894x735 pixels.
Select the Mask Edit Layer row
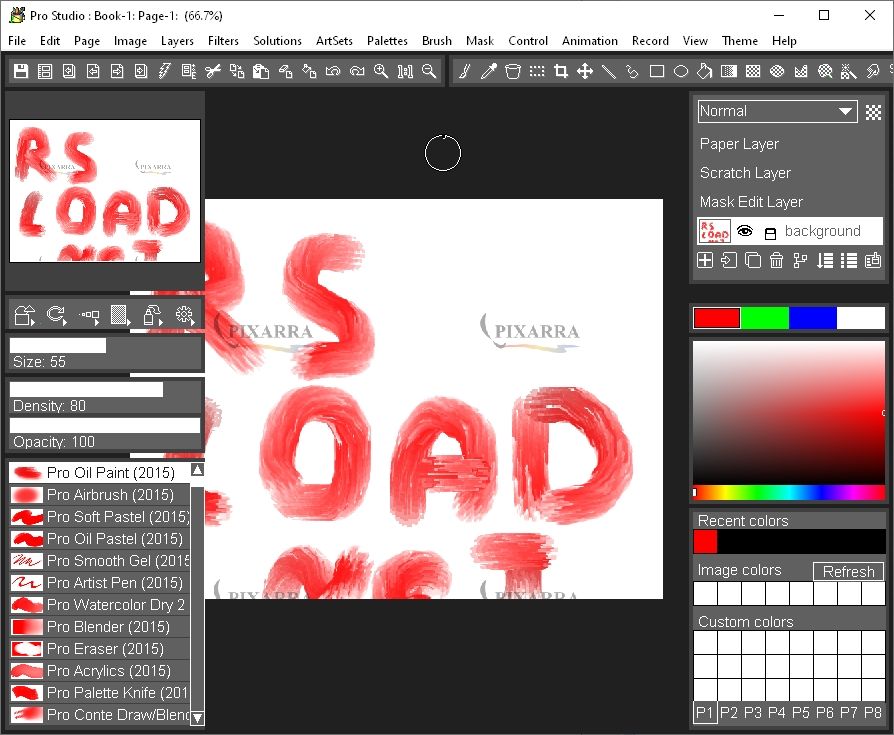pos(790,202)
